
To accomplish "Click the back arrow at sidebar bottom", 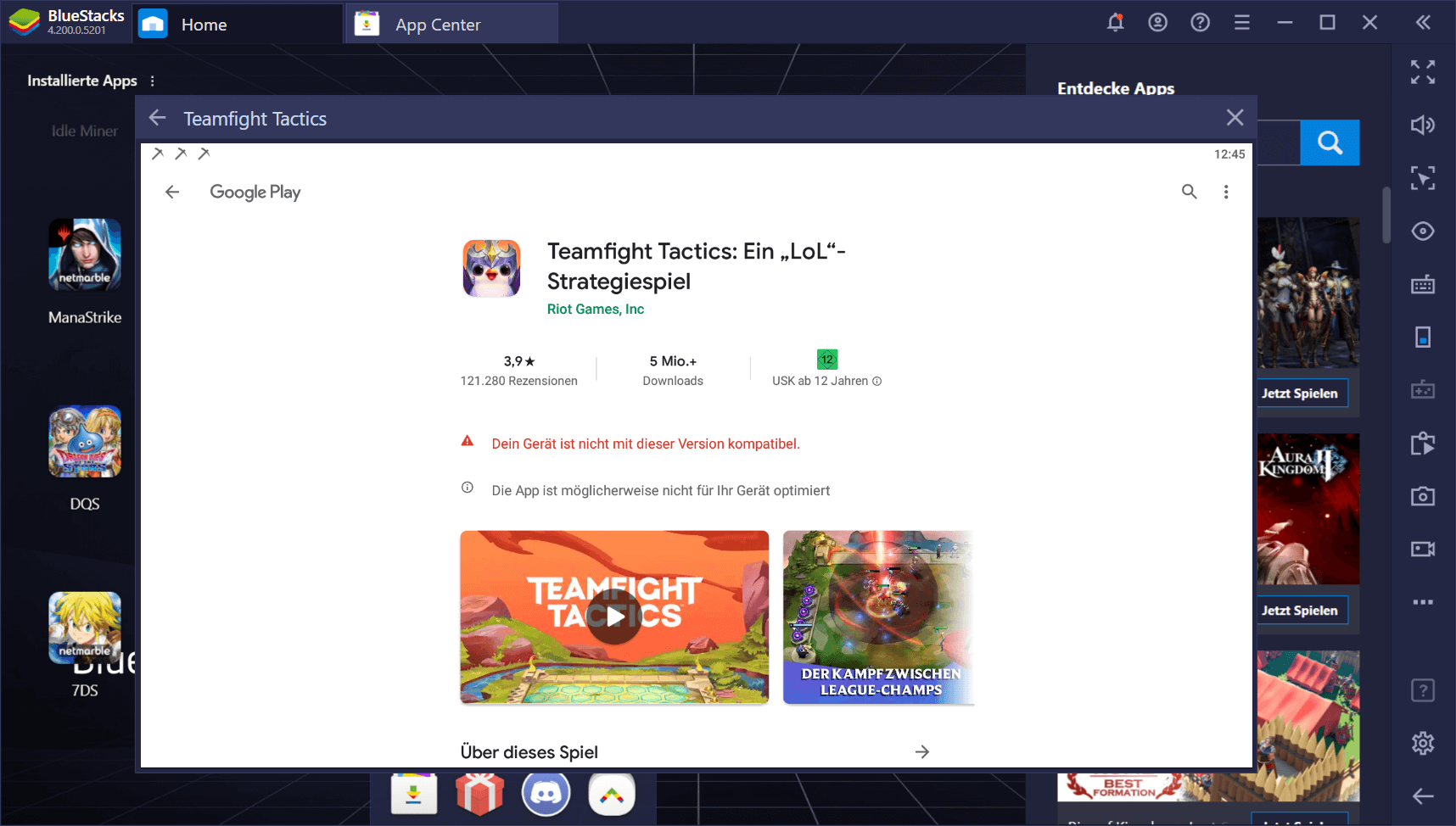I will click(x=1423, y=795).
